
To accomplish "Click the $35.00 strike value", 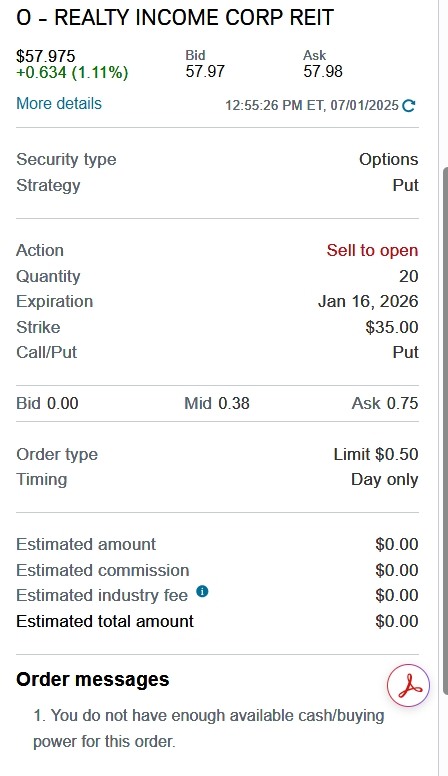I will pos(392,327).
